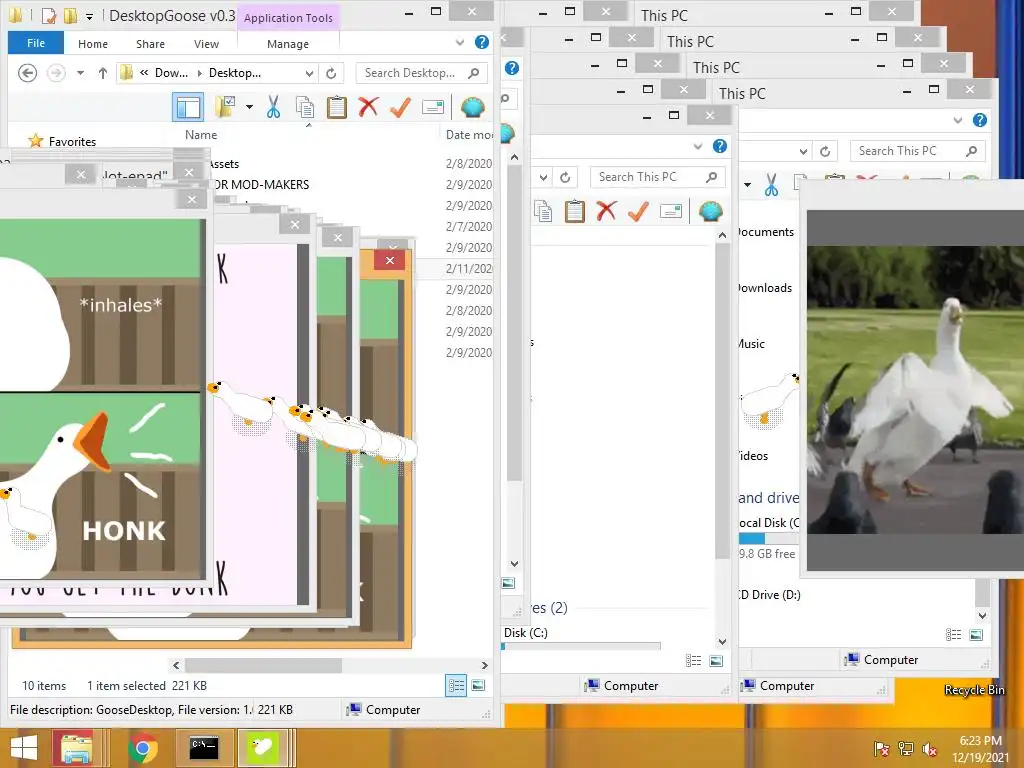
Task: Refresh the DesktopGoose folder view
Action: (x=331, y=73)
